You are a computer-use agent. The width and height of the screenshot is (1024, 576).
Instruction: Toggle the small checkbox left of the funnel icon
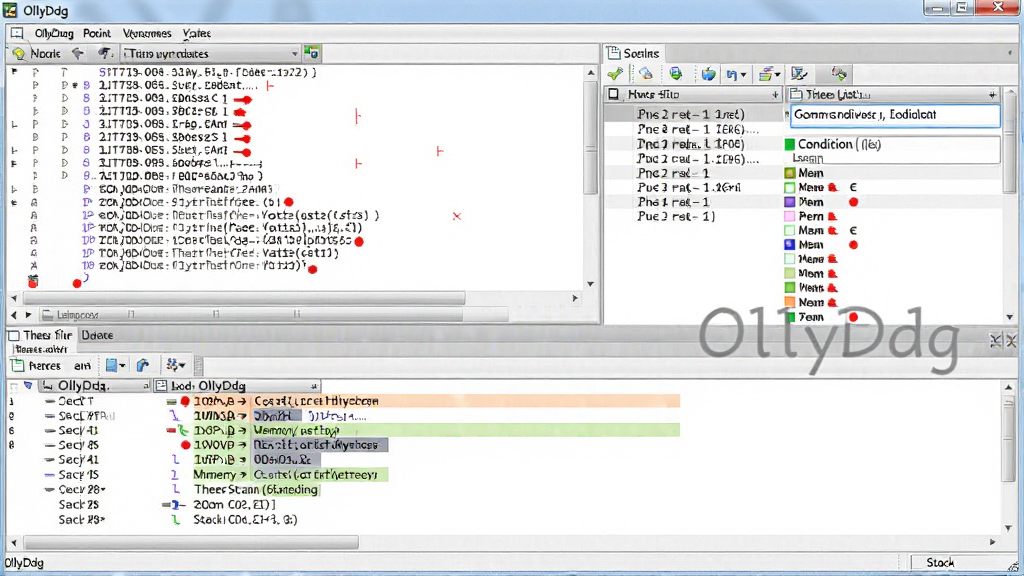14,386
